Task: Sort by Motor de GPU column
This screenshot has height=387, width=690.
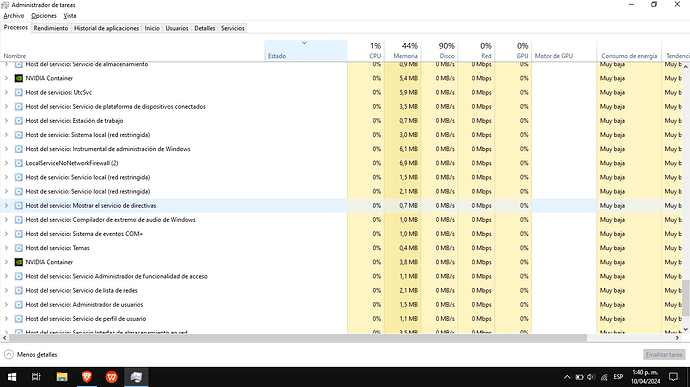Action: [564, 51]
